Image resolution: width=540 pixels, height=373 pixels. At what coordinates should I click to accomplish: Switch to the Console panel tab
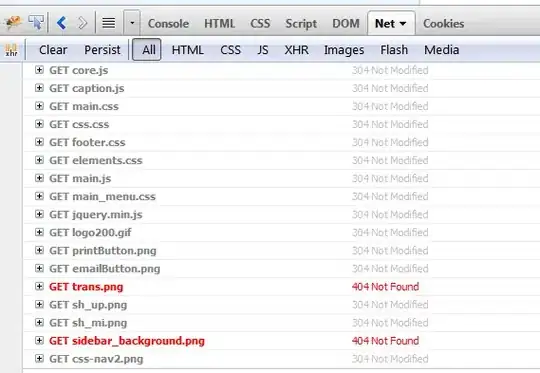coord(168,23)
